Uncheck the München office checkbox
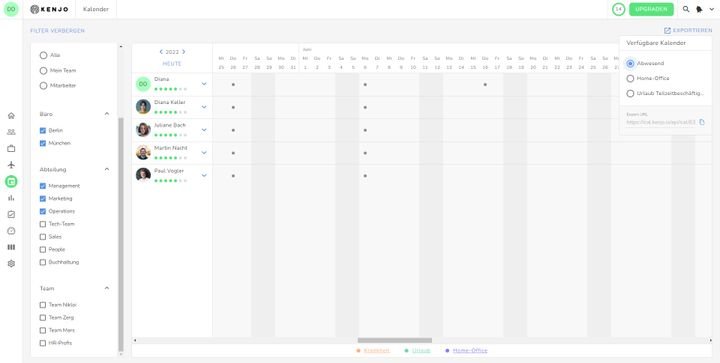The image size is (720, 363). point(43,143)
